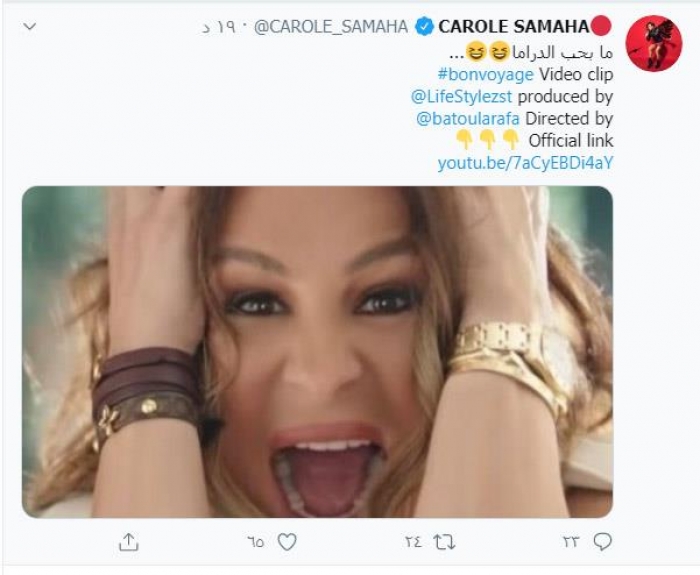The image size is (700, 575).
Task: Click the share tweet icon
Action: [128, 542]
